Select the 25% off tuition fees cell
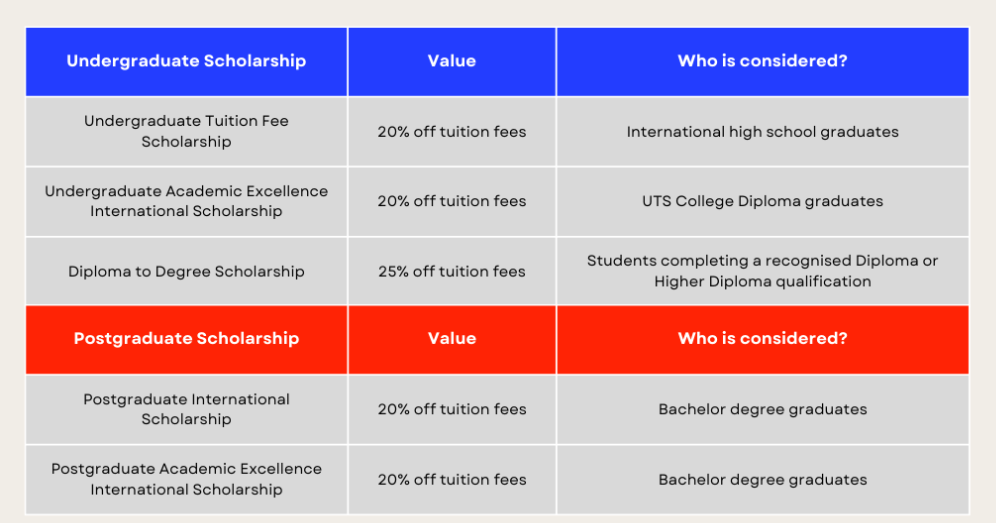The width and height of the screenshot is (996, 523). coord(451,271)
